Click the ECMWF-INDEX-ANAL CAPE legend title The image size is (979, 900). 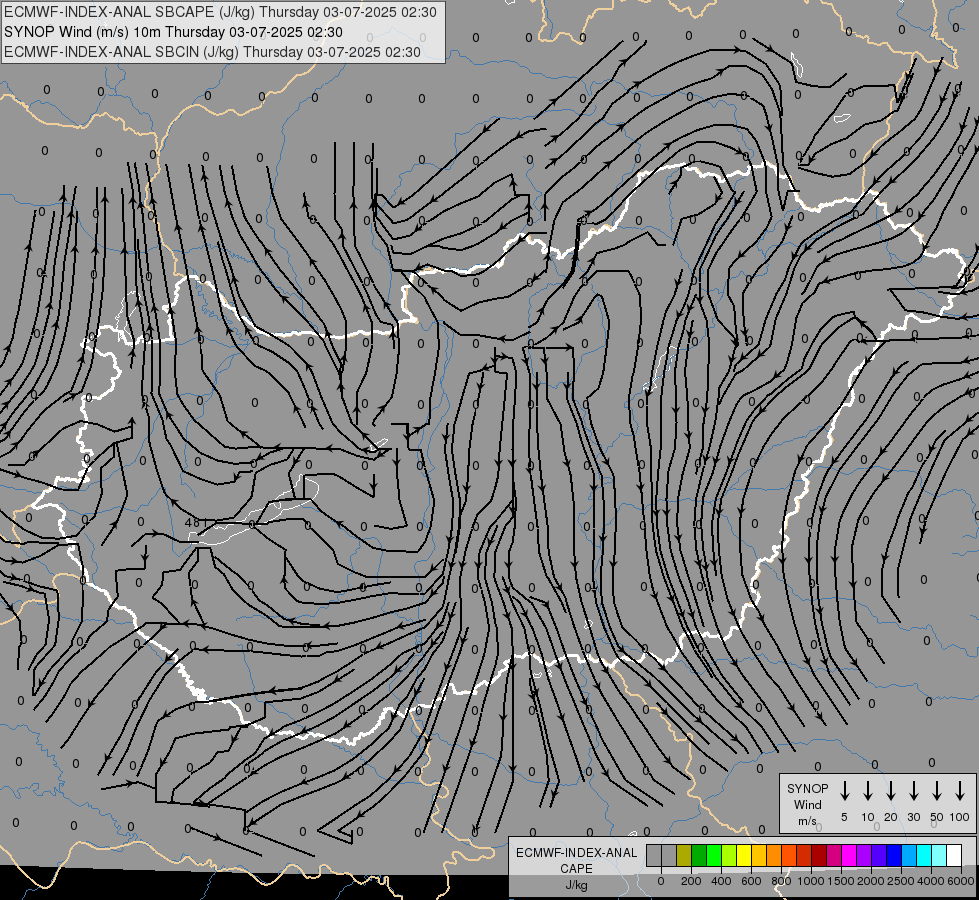coord(576,861)
